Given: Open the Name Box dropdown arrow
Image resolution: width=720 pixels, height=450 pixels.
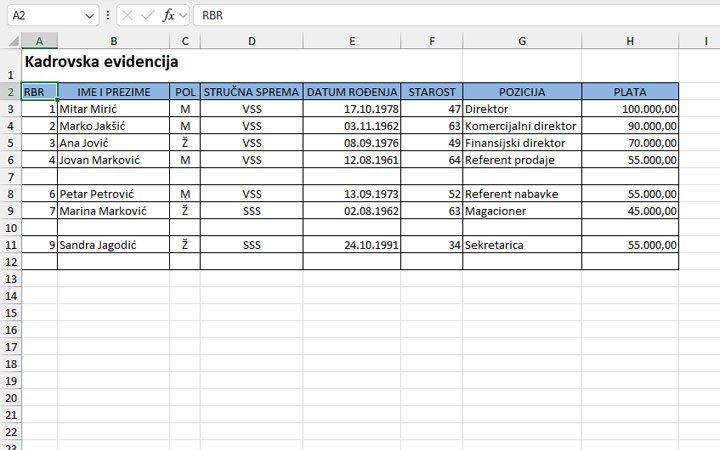Looking at the screenshot, I should pyautogui.click(x=90, y=16).
